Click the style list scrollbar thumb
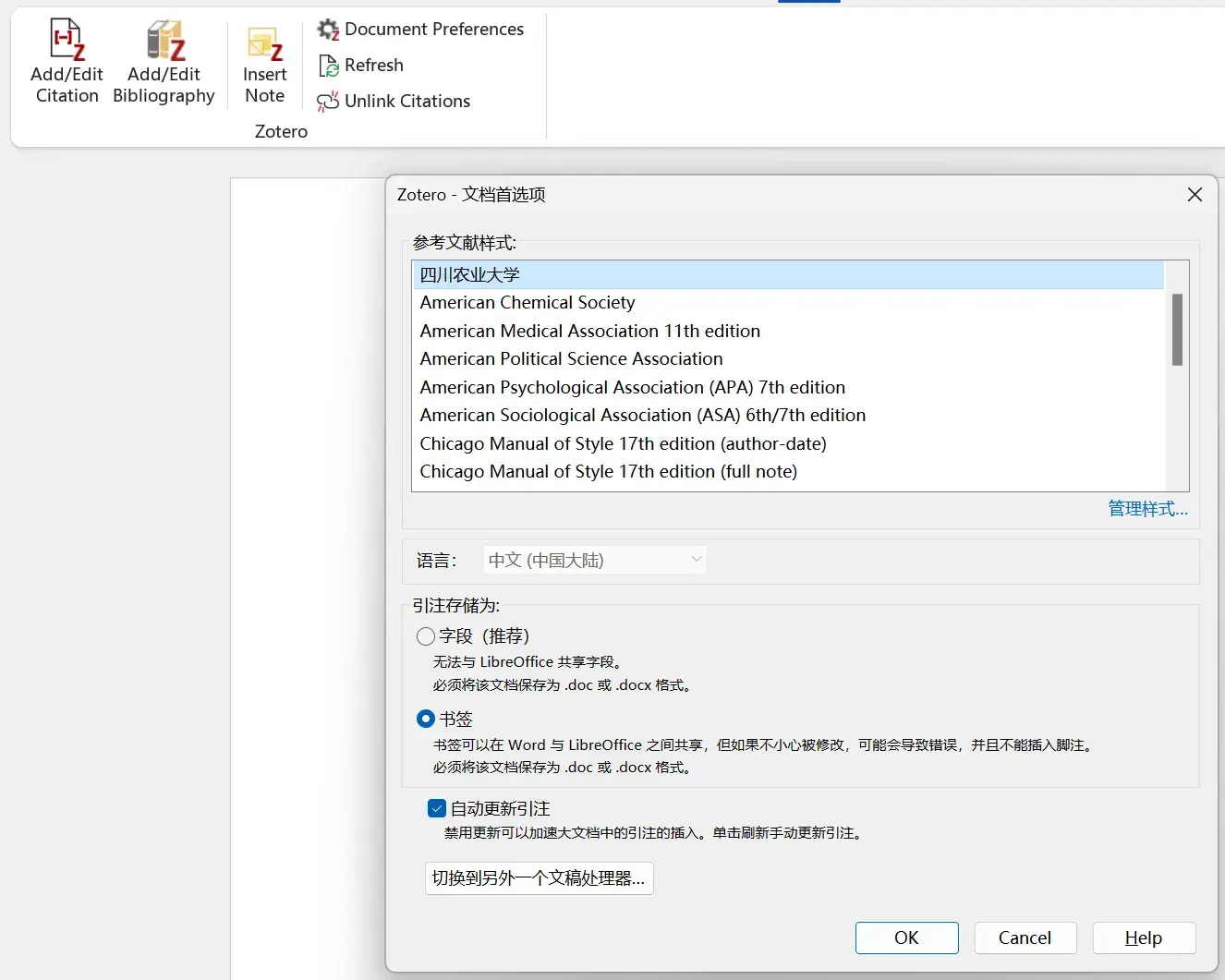 (x=1177, y=330)
